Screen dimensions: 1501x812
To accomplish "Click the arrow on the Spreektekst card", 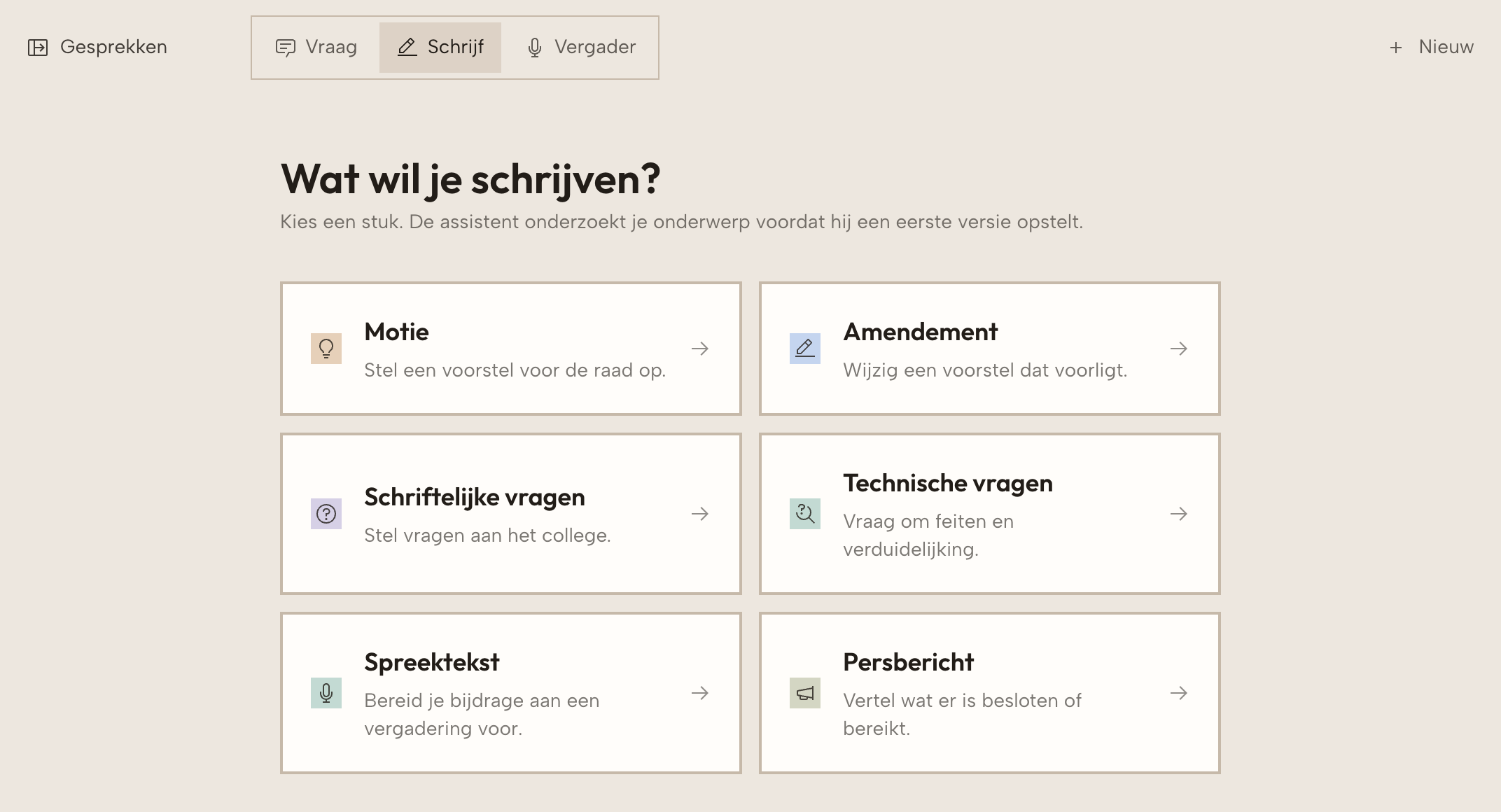I will (700, 693).
